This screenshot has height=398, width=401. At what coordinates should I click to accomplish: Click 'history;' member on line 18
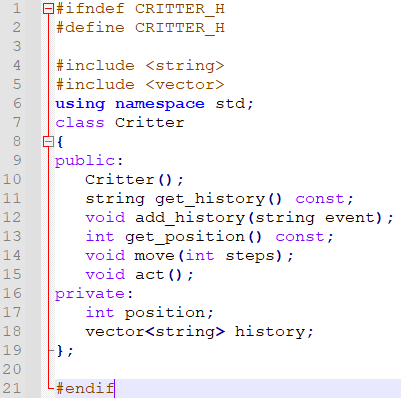click(x=274, y=332)
